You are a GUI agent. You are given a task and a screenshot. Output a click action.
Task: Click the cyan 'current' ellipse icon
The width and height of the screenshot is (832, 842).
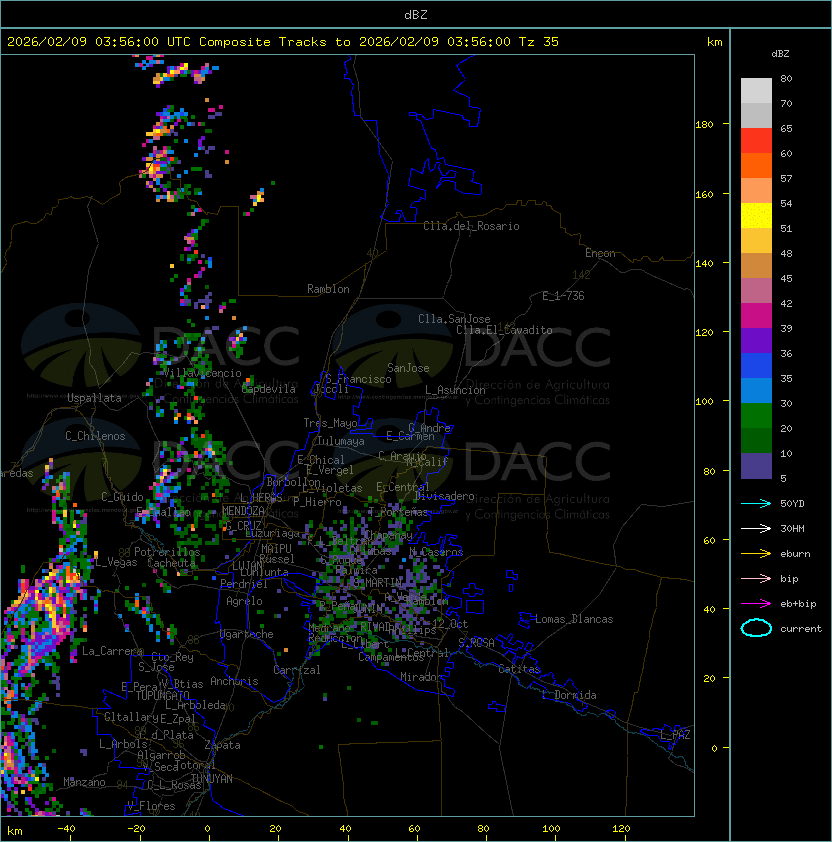(x=756, y=628)
